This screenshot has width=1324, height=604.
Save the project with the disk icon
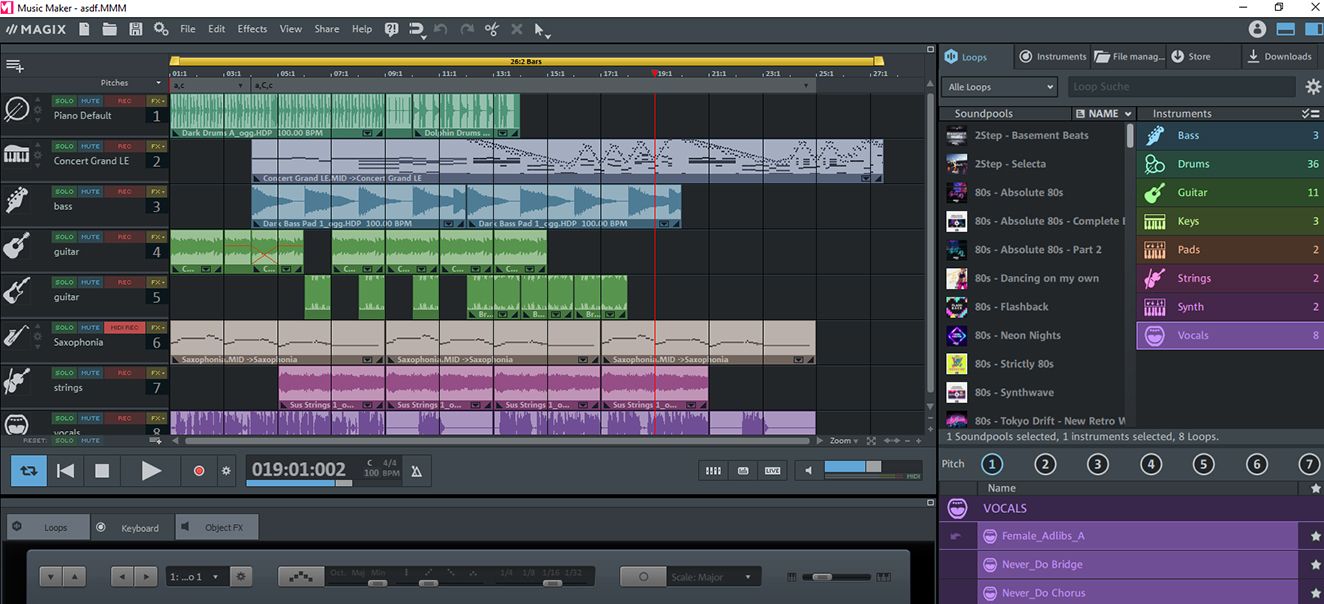coord(135,29)
